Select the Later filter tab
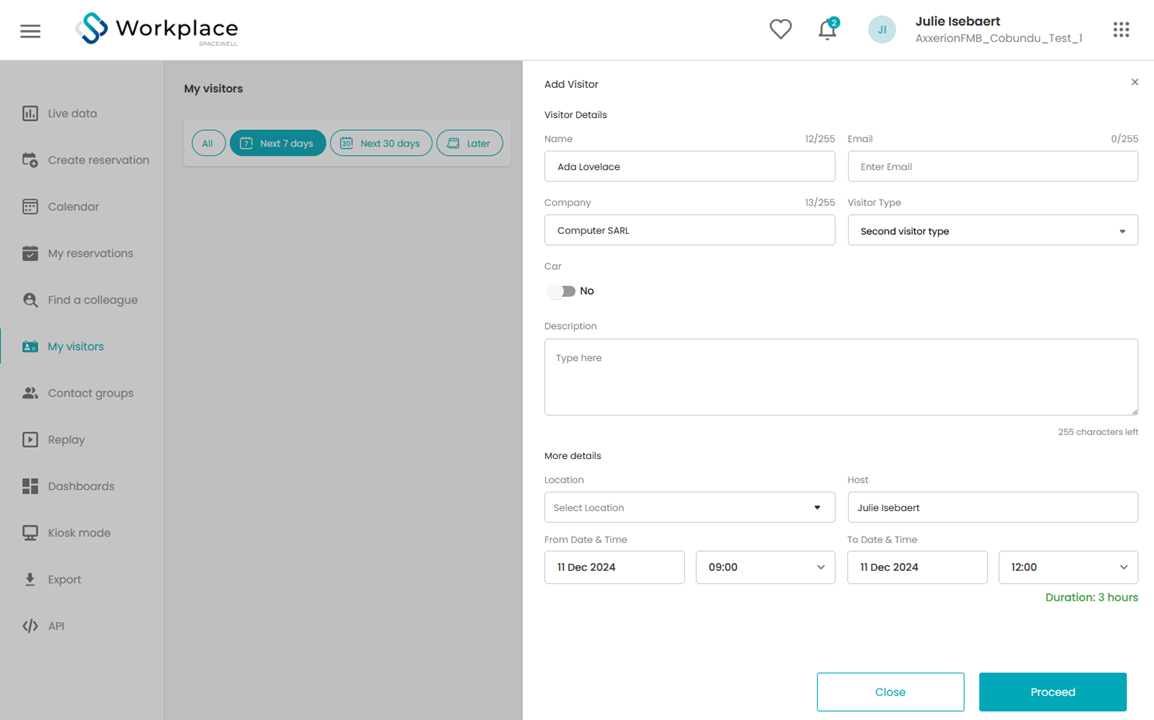1154x720 pixels. coord(470,144)
